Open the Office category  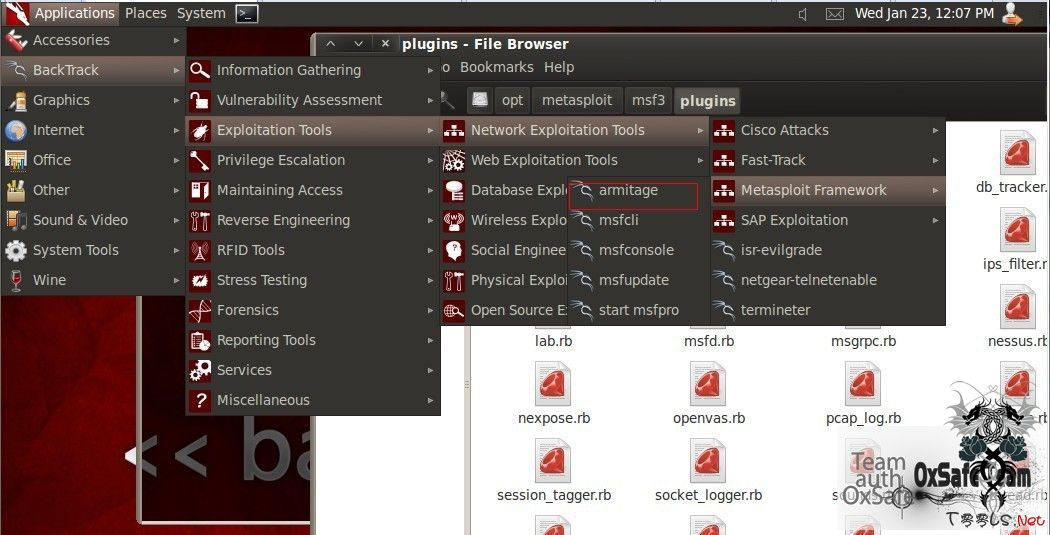tap(93, 160)
